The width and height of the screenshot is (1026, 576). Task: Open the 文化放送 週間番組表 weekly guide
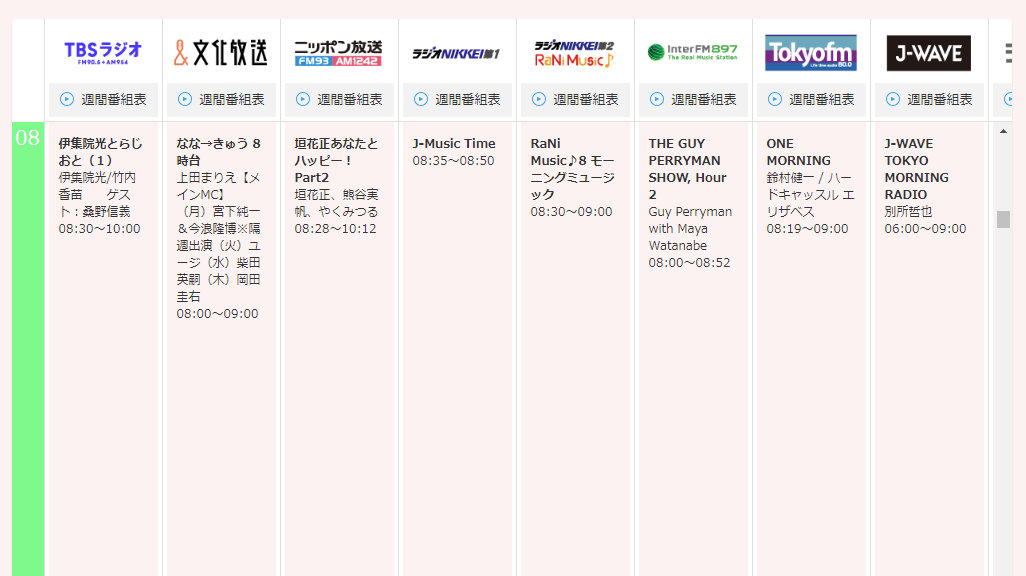click(220, 98)
